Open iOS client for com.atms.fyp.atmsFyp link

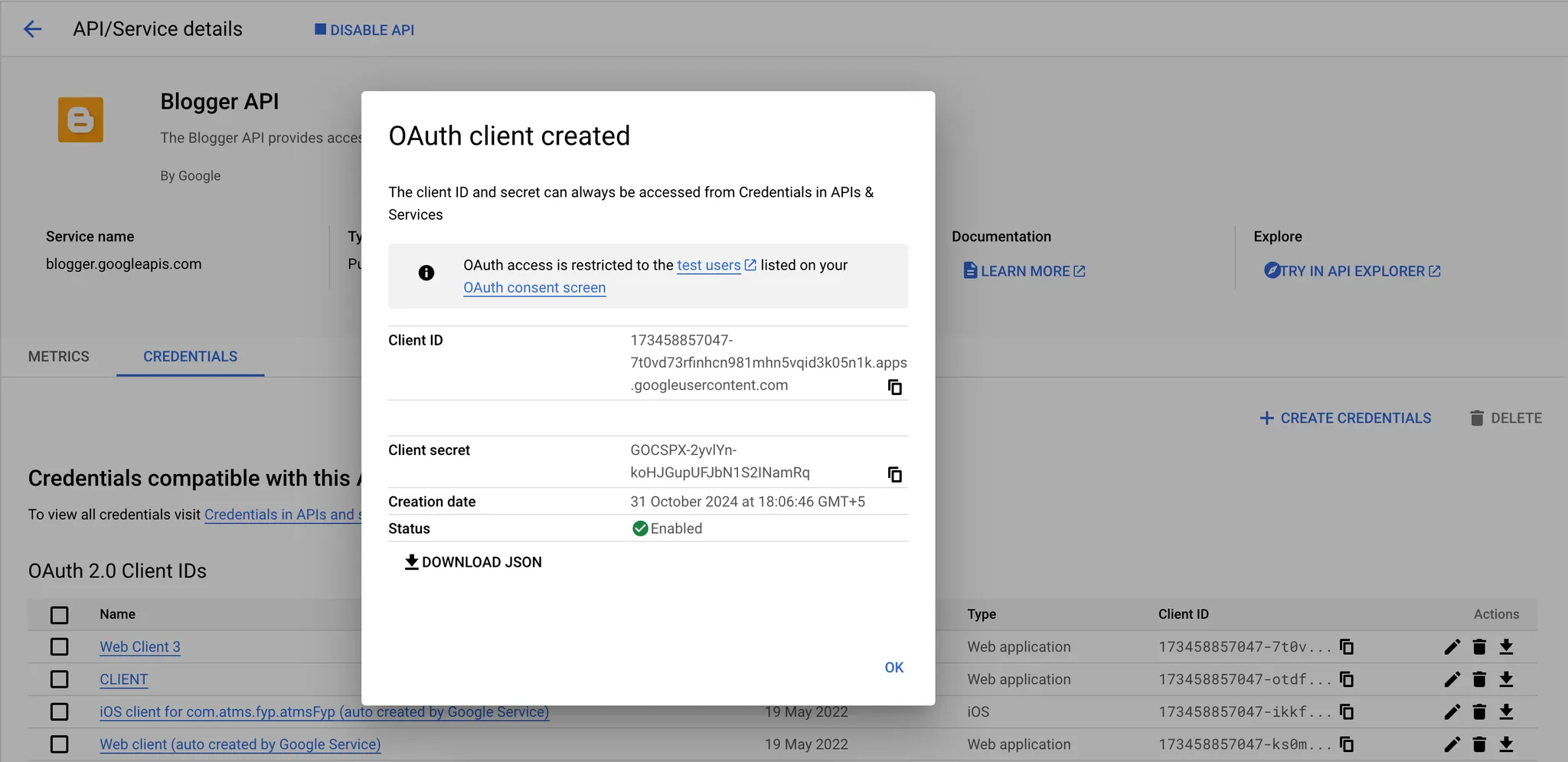coord(324,712)
